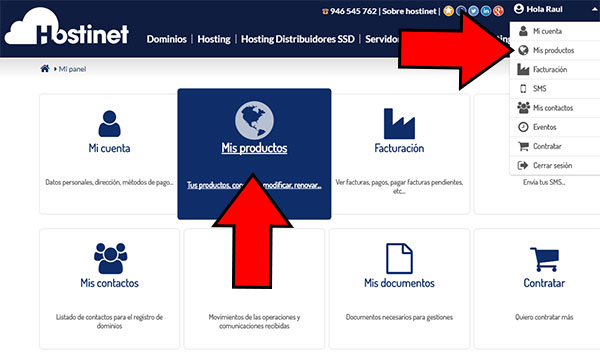Screen dimensions: 600x361
Task: Click the Movimientos de las operaciones card text
Action: click(254, 322)
